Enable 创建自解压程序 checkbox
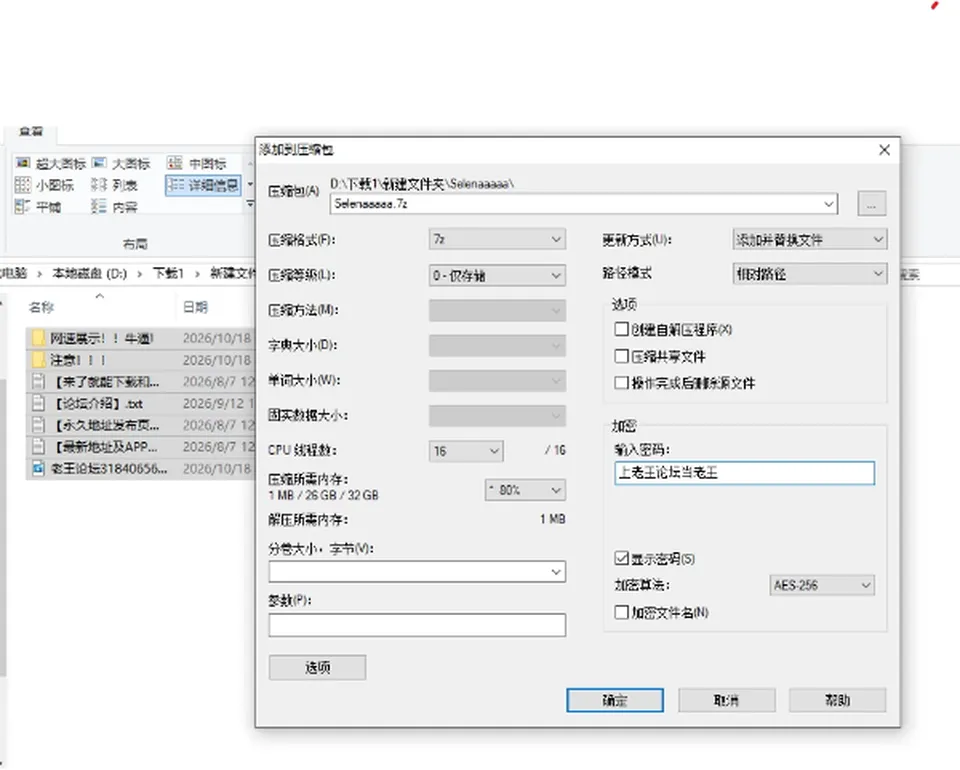 [x=621, y=329]
